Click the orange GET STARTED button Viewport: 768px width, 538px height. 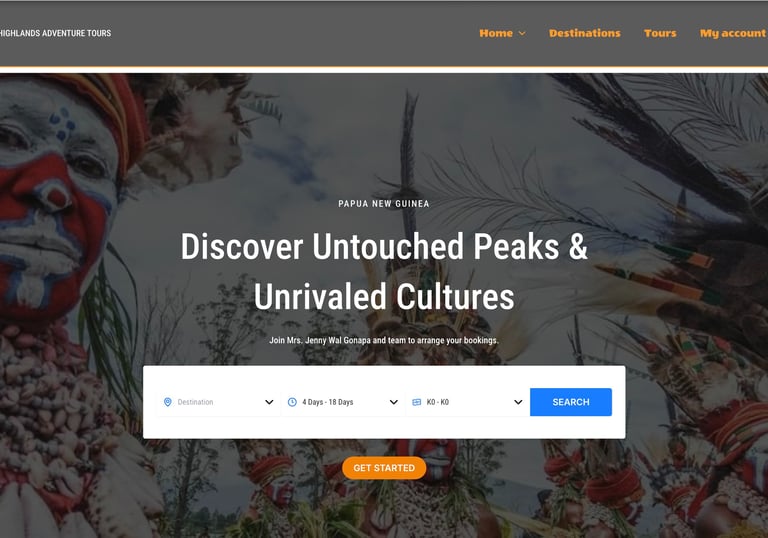[384, 468]
